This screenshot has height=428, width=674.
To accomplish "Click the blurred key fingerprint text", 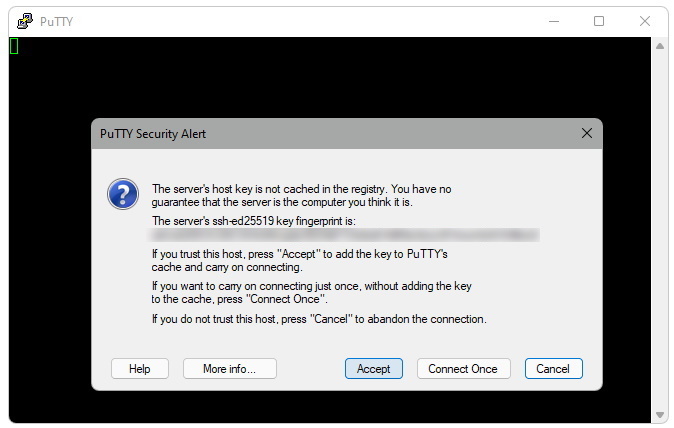I will (x=345, y=235).
